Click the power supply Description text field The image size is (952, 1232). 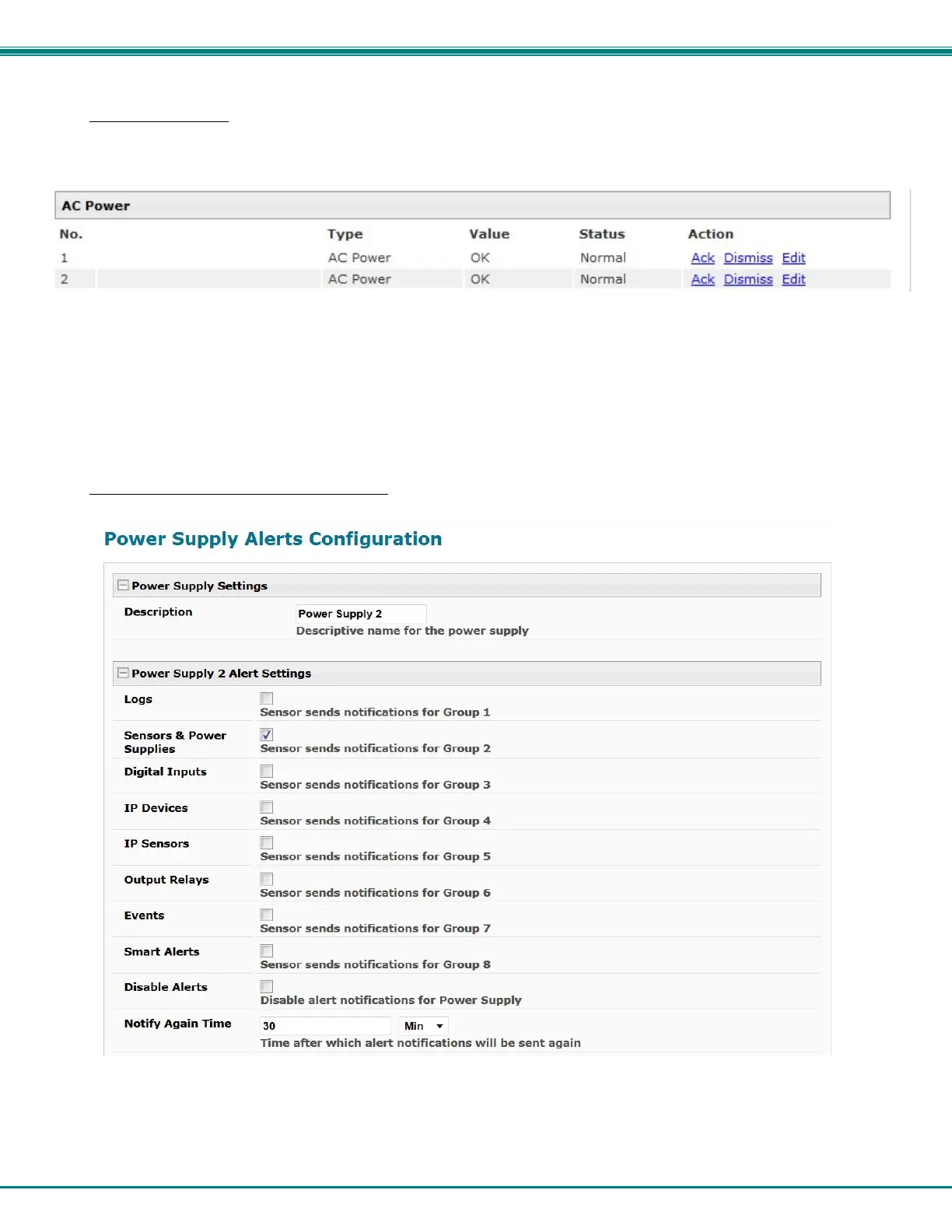click(361, 614)
